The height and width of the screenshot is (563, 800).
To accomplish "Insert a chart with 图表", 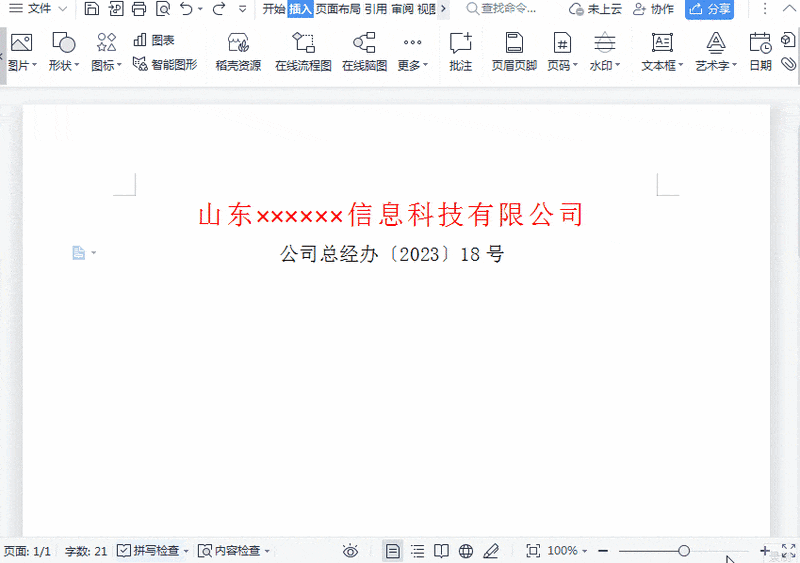I will [x=154, y=40].
